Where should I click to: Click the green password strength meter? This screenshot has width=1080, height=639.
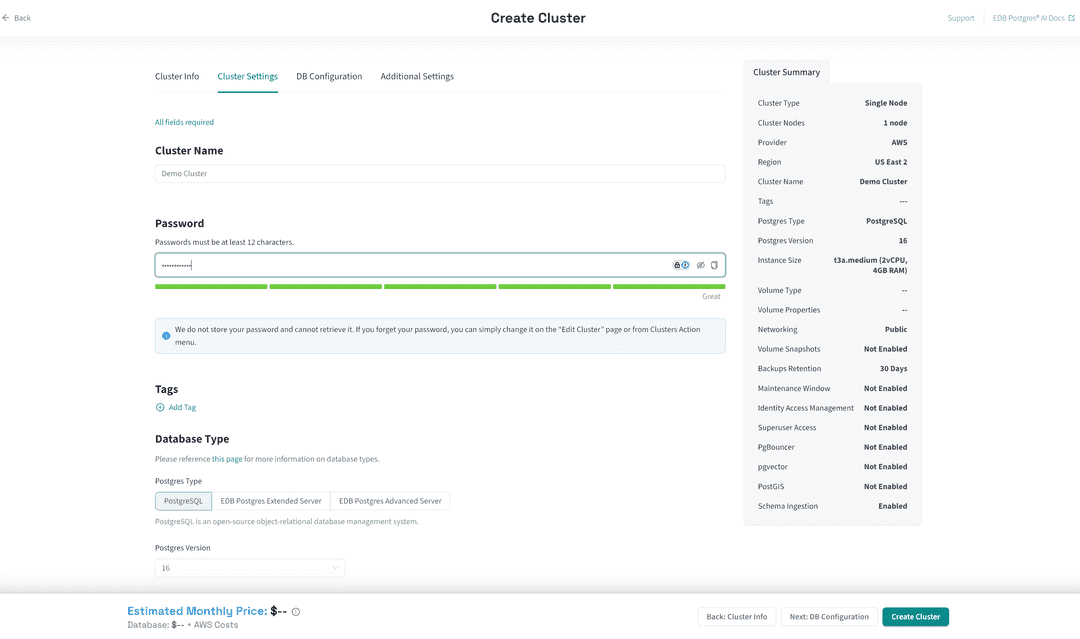click(x=440, y=286)
